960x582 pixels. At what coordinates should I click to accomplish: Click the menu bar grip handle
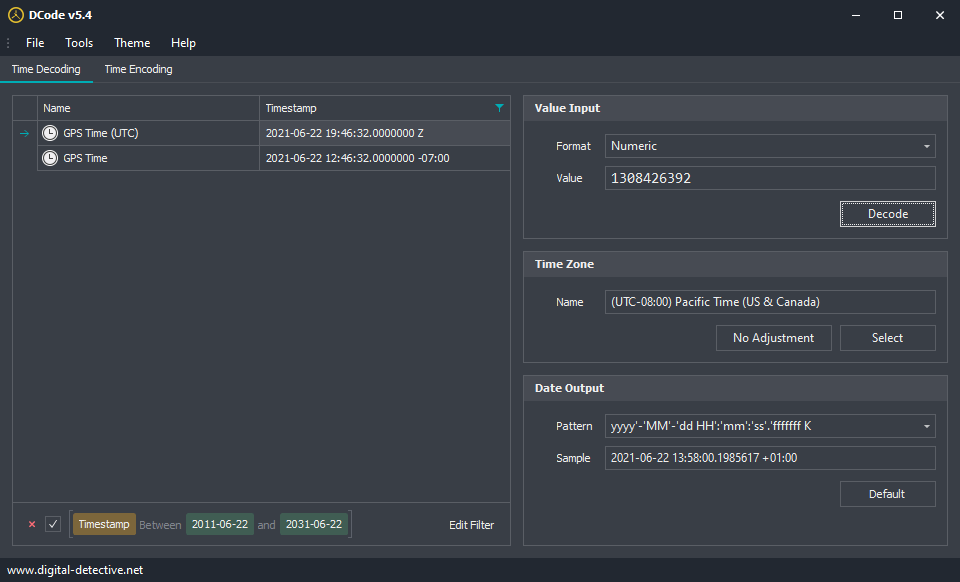(8, 43)
